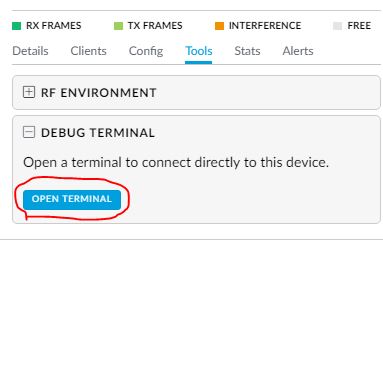Click the TX FRAMES legend label
Screen dimensions: 383x384
point(155,26)
